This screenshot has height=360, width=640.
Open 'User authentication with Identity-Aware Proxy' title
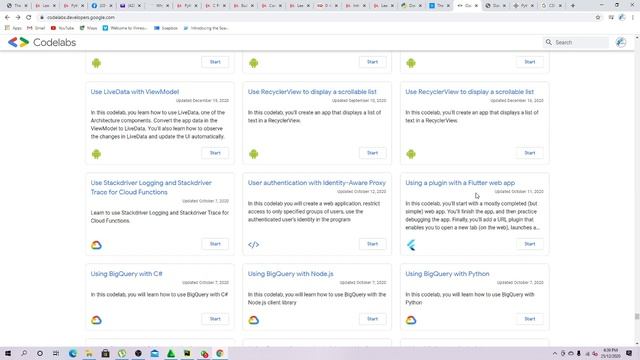(x=317, y=183)
